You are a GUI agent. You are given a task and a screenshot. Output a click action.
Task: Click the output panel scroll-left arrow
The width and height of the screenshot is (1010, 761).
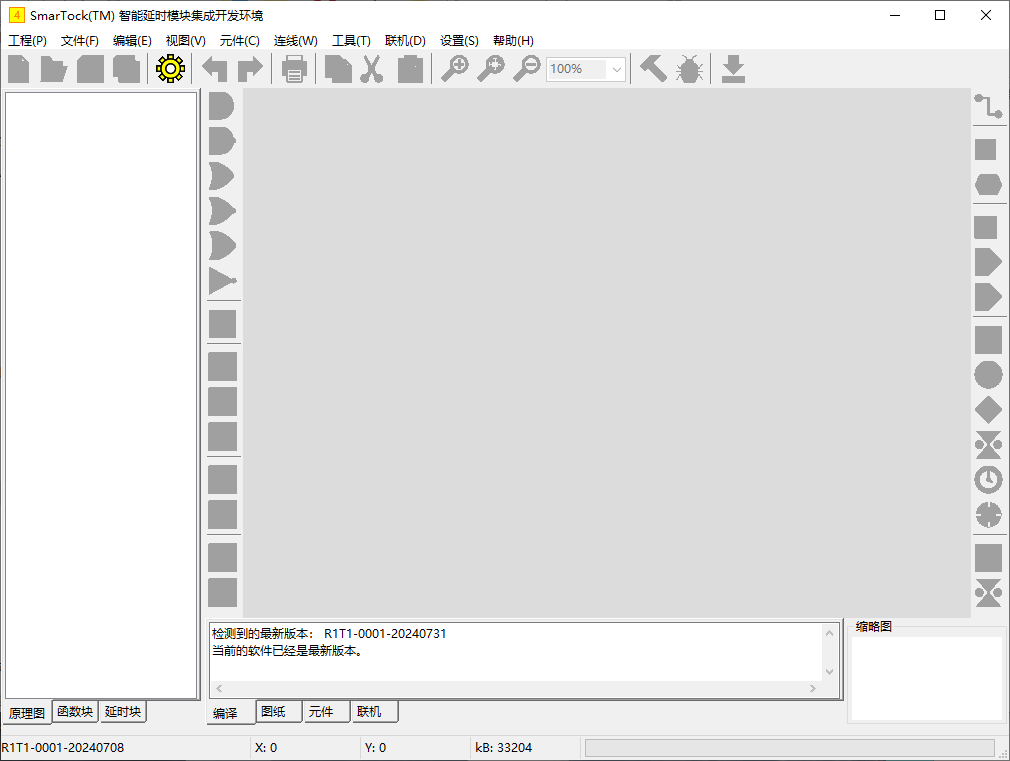pyautogui.click(x=219, y=688)
